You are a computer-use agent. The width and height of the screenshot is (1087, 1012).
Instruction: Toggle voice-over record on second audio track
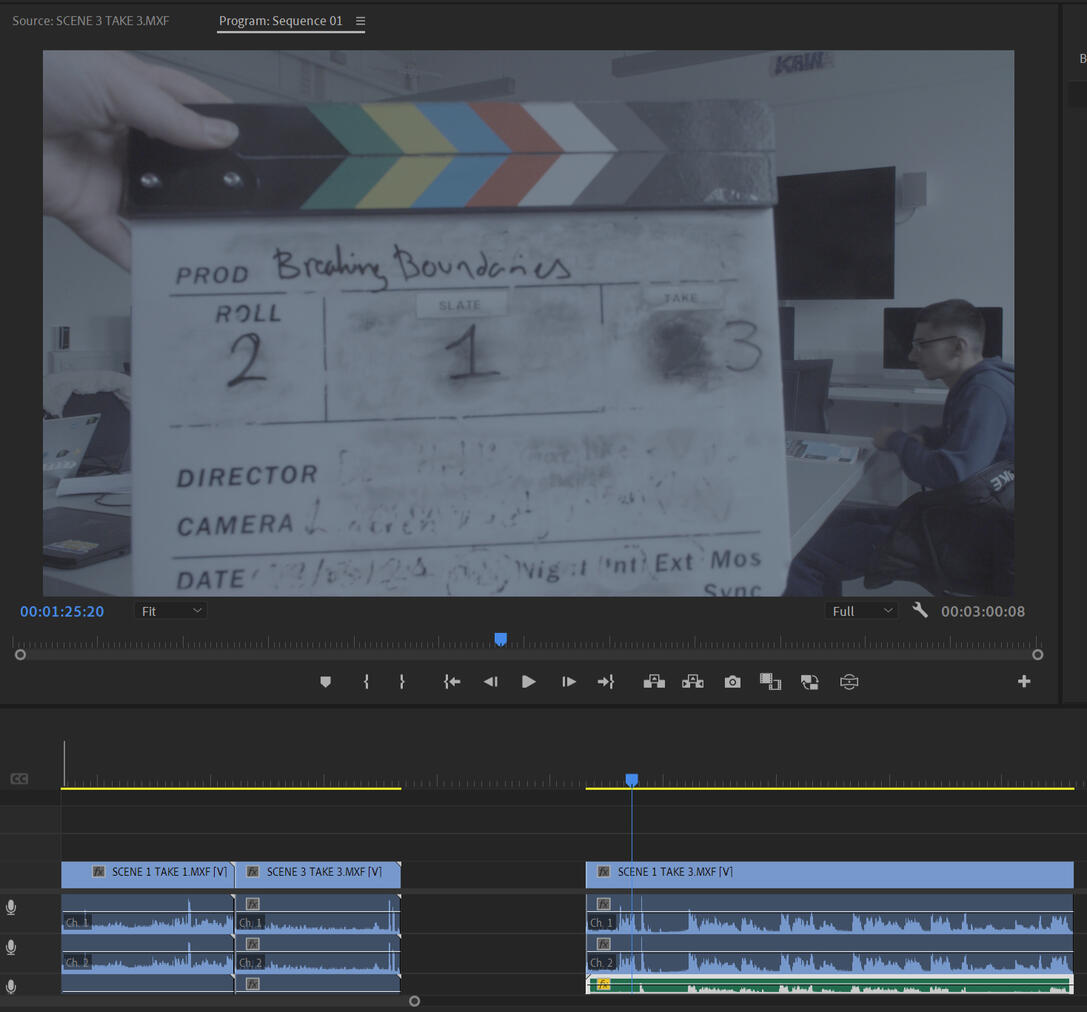(11, 947)
